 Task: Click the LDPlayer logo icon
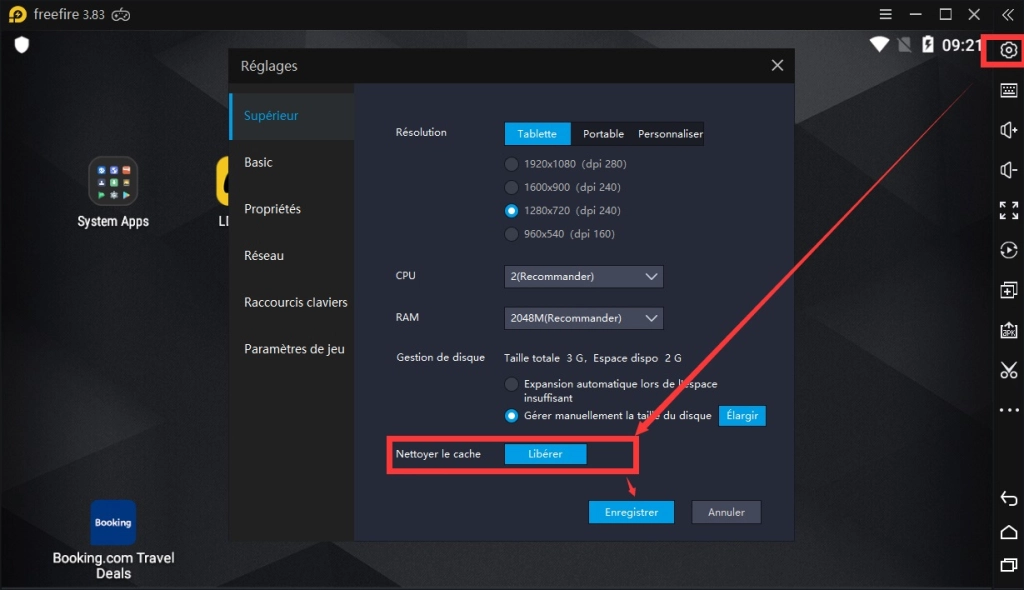pos(18,14)
